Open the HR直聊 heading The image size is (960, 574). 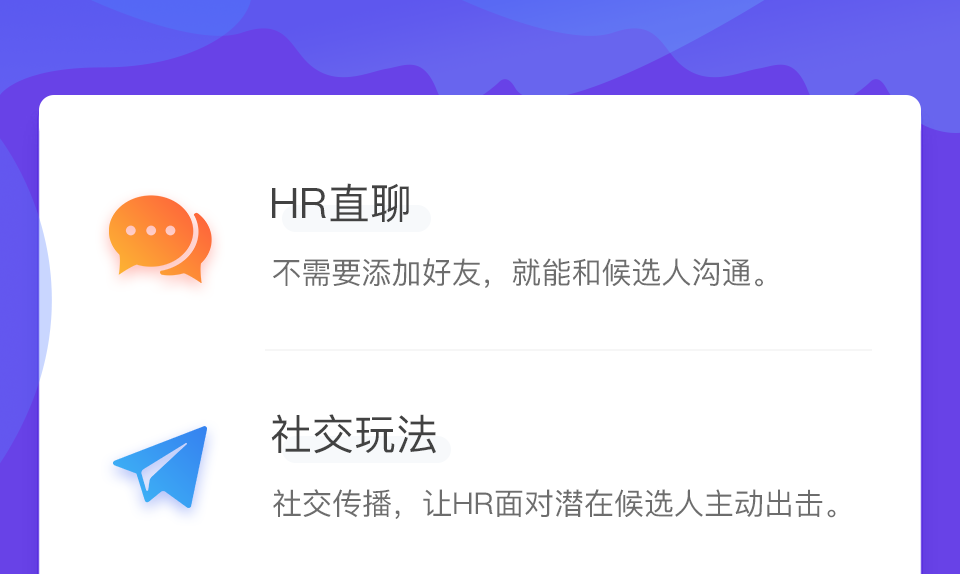click(x=340, y=203)
